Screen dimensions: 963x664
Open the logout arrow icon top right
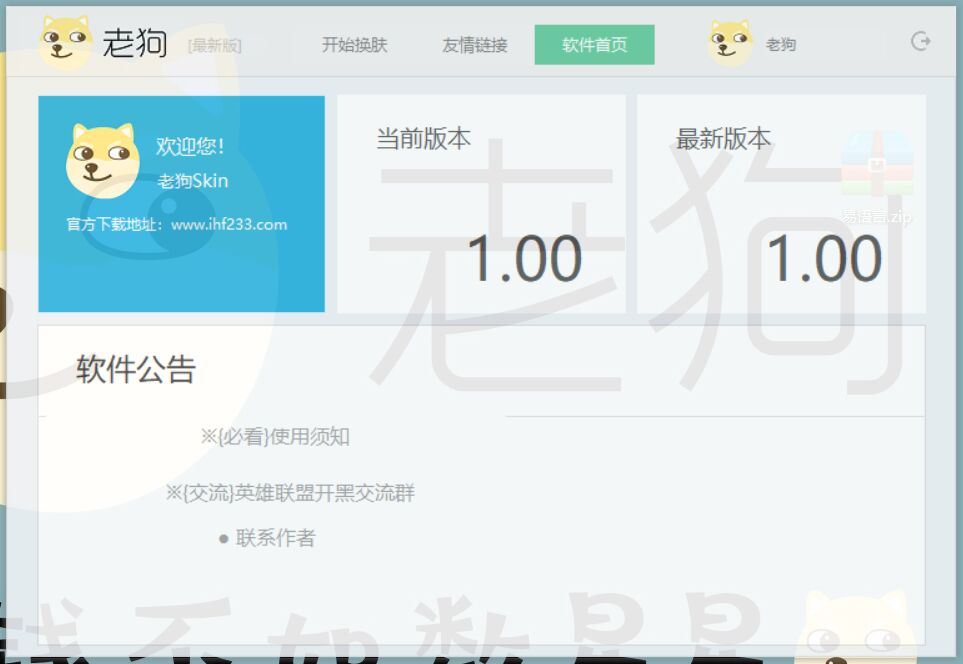coord(919,42)
